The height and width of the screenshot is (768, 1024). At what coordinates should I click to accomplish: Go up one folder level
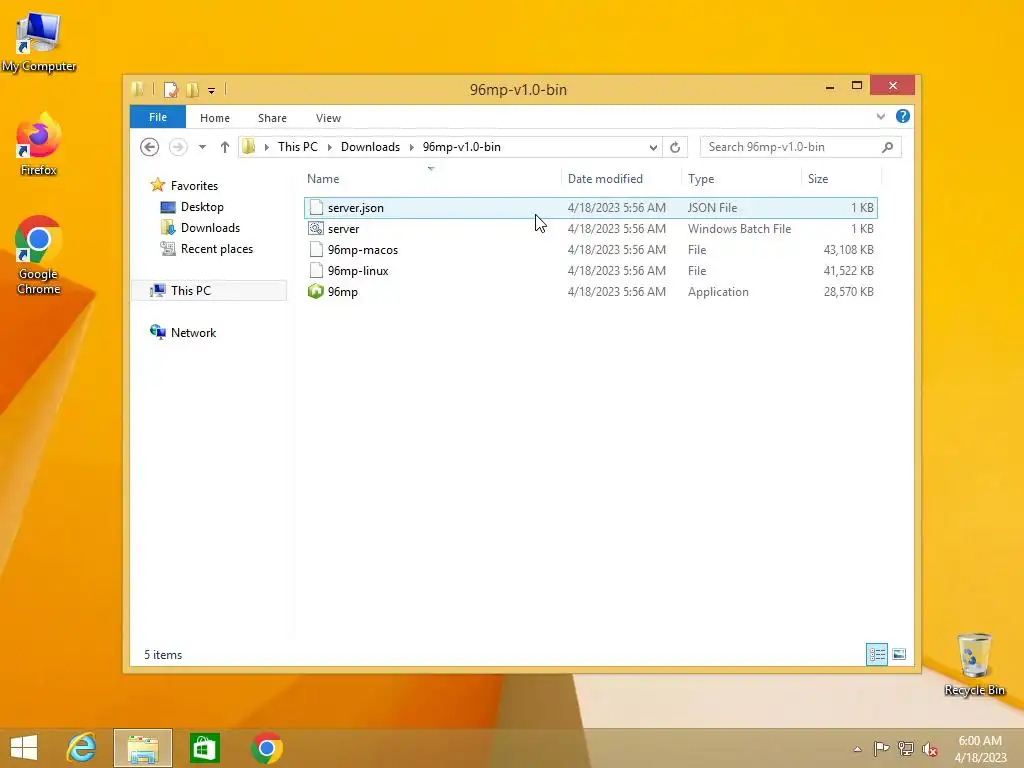[225, 147]
